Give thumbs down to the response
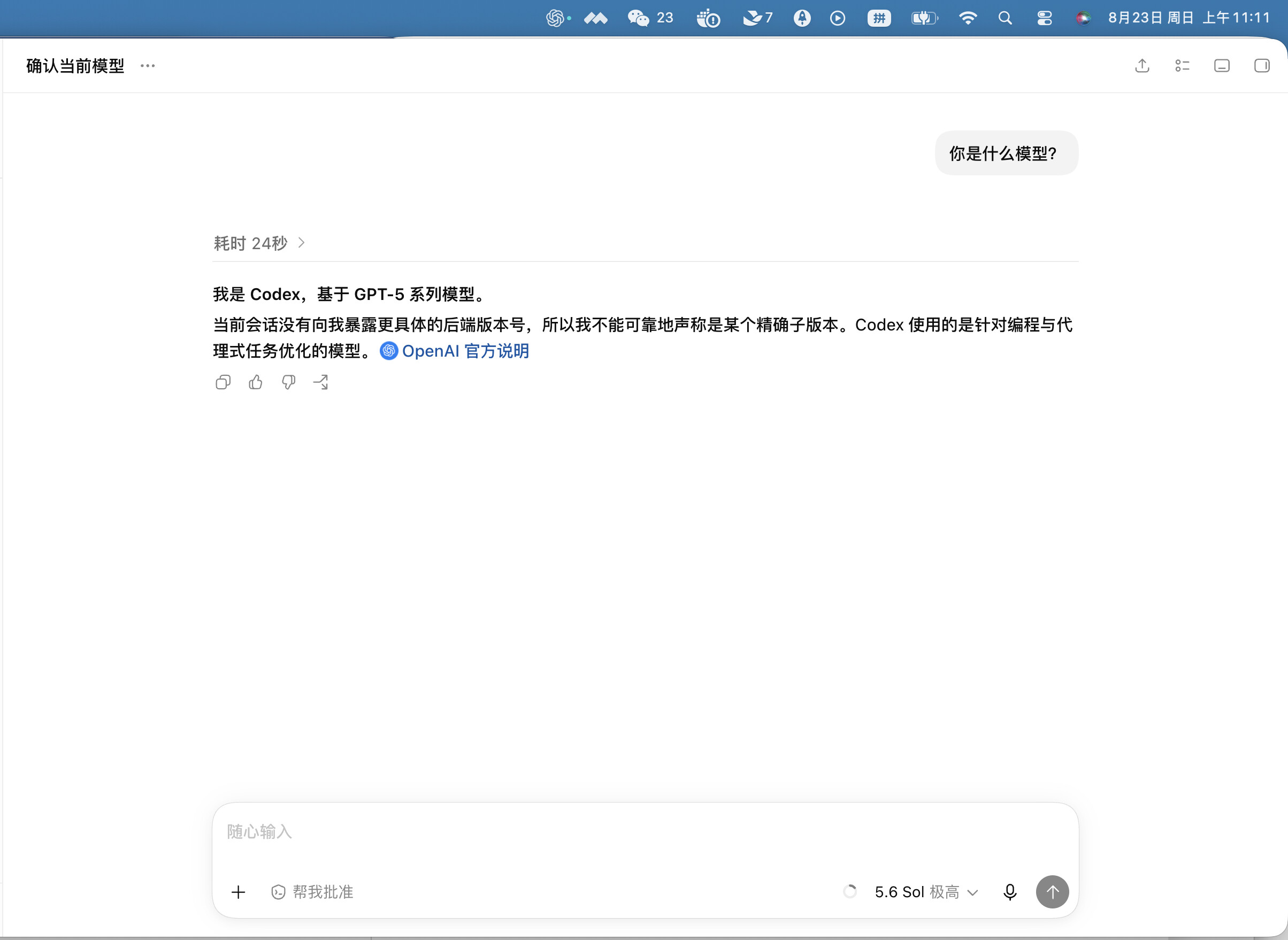The image size is (1288, 940). pos(288,382)
